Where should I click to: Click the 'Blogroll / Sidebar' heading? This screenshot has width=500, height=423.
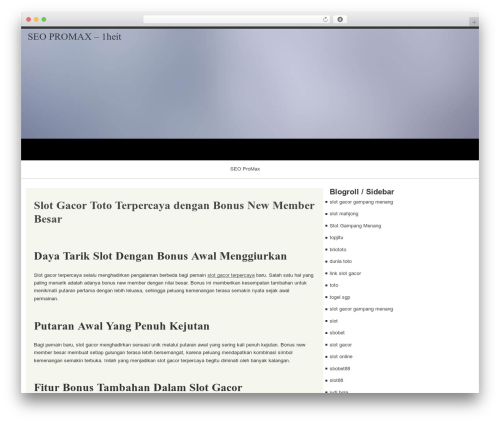pyautogui.click(x=362, y=192)
